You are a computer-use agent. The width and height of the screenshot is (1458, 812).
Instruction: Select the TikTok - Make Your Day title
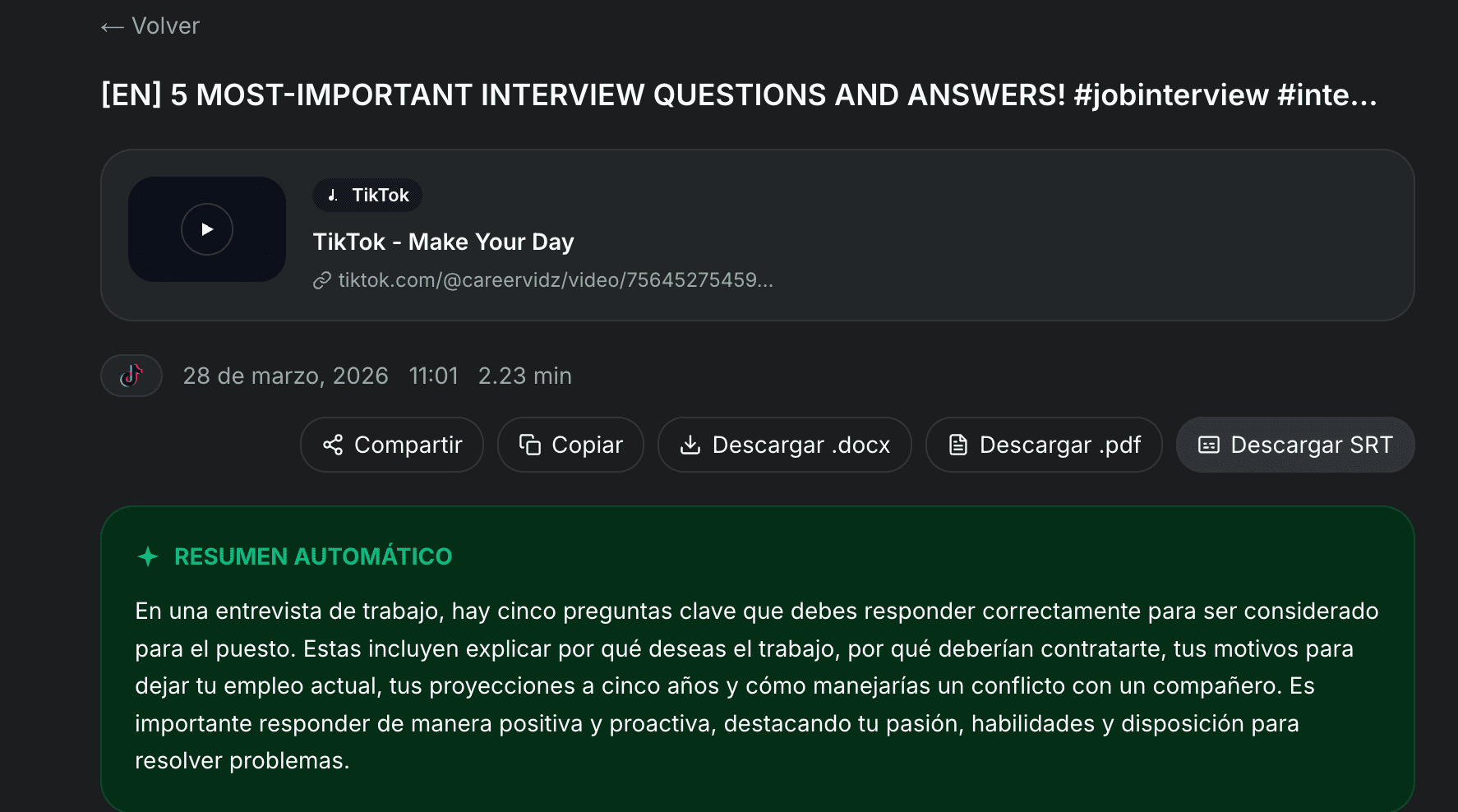pyautogui.click(x=443, y=242)
